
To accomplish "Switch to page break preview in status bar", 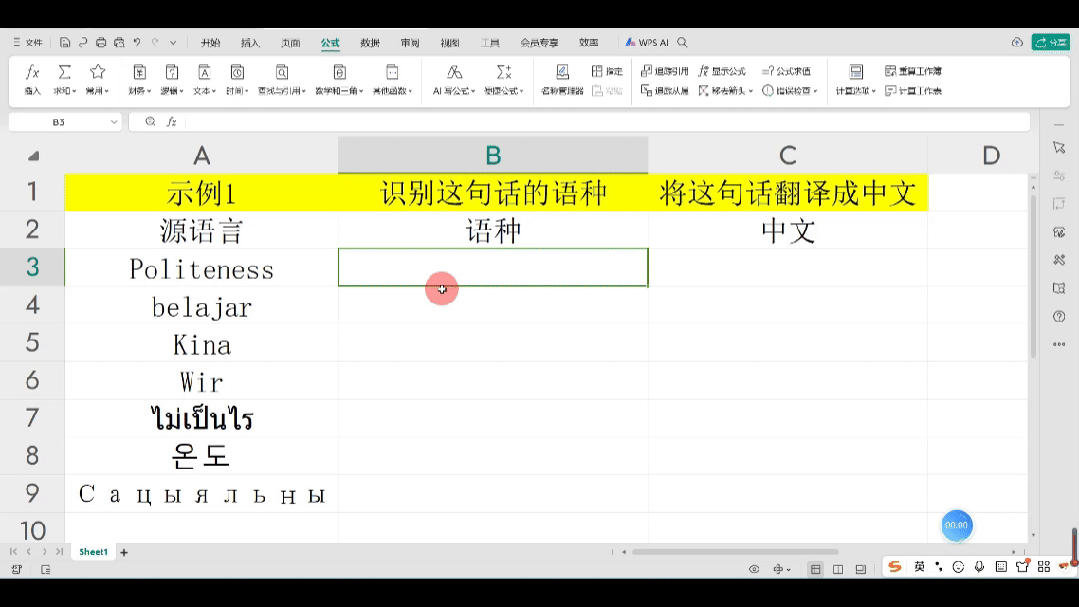I will [861, 569].
